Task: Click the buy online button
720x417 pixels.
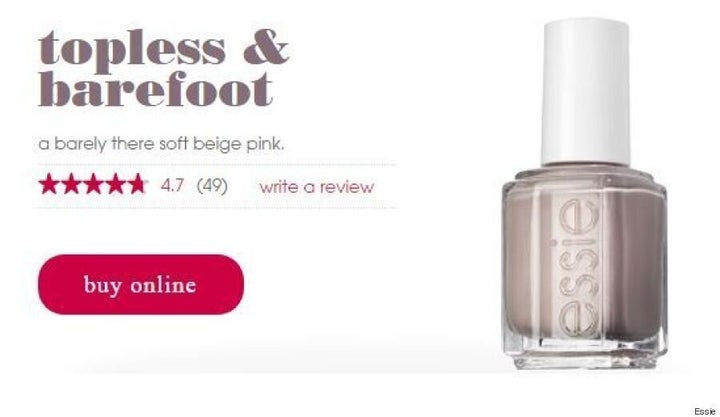Action: (141, 285)
